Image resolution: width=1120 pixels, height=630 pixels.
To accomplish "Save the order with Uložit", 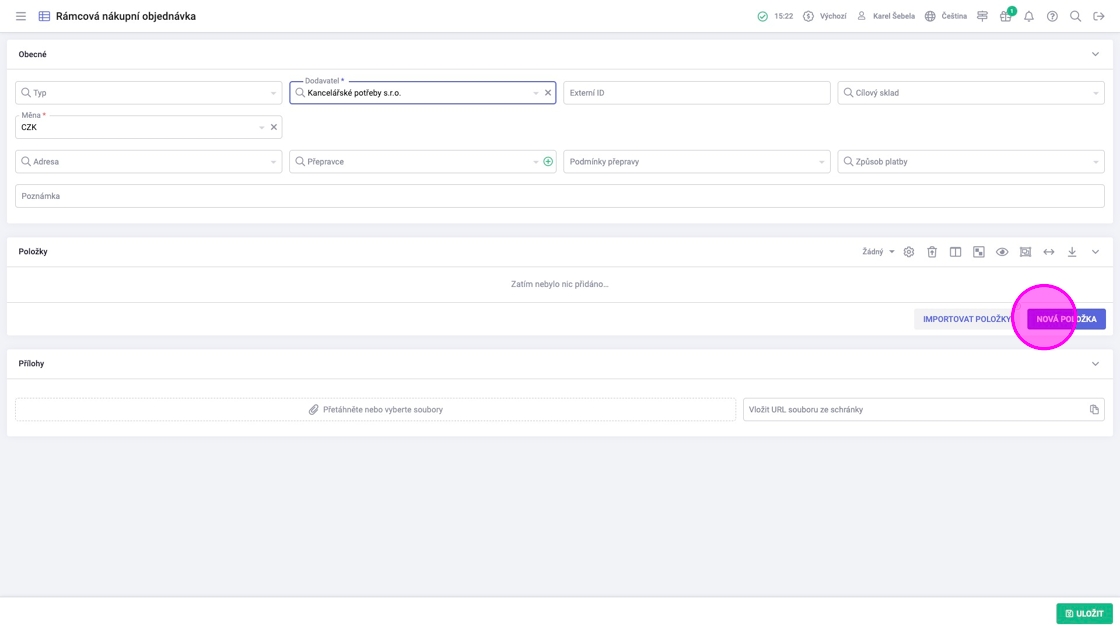I will click(x=1084, y=613).
